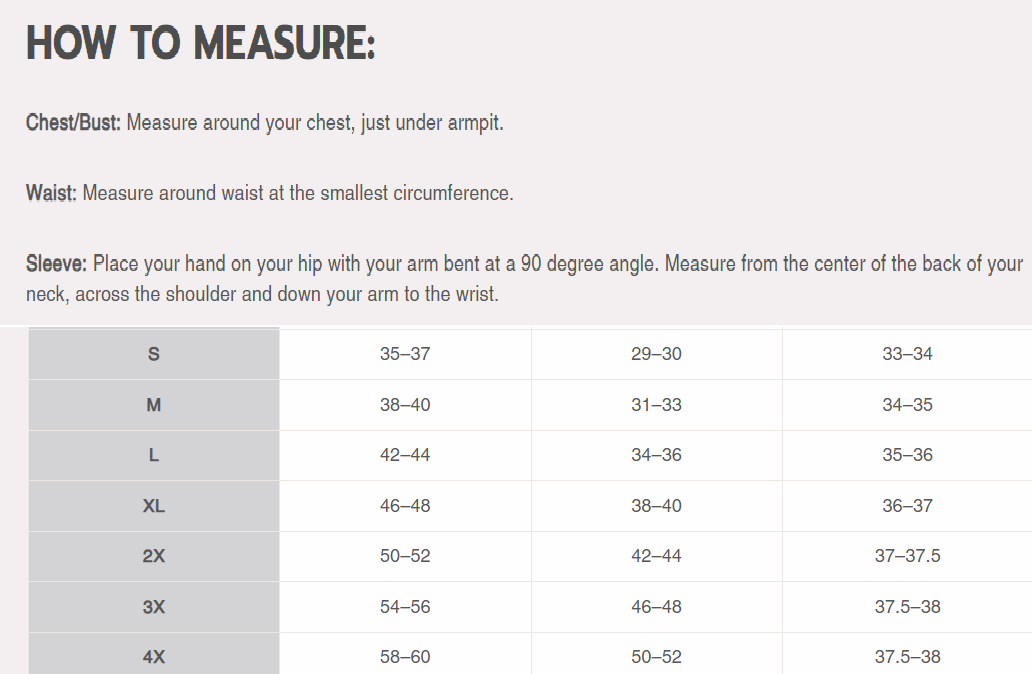Select the 2X size row header
This screenshot has height=674, width=1032.
click(x=154, y=556)
